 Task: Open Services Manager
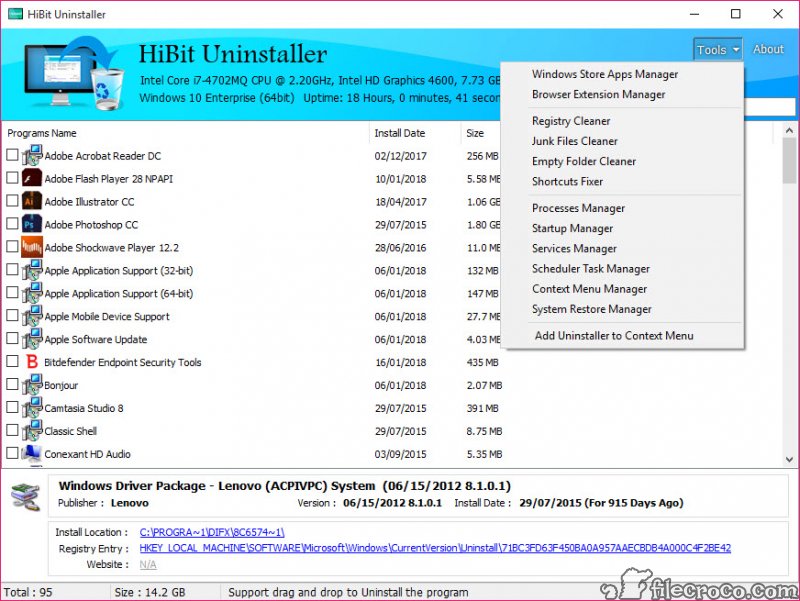[574, 248]
